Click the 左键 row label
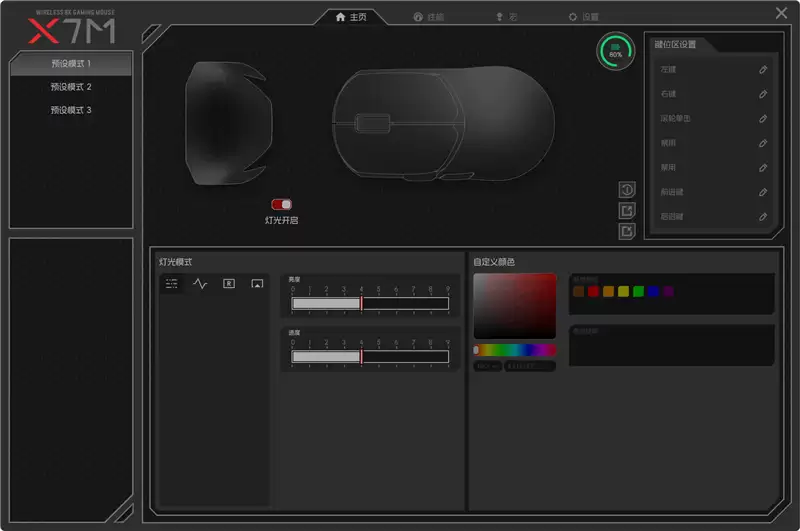The width and height of the screenshot is (800, 531). pyautogui.click(x=668, y=69)
